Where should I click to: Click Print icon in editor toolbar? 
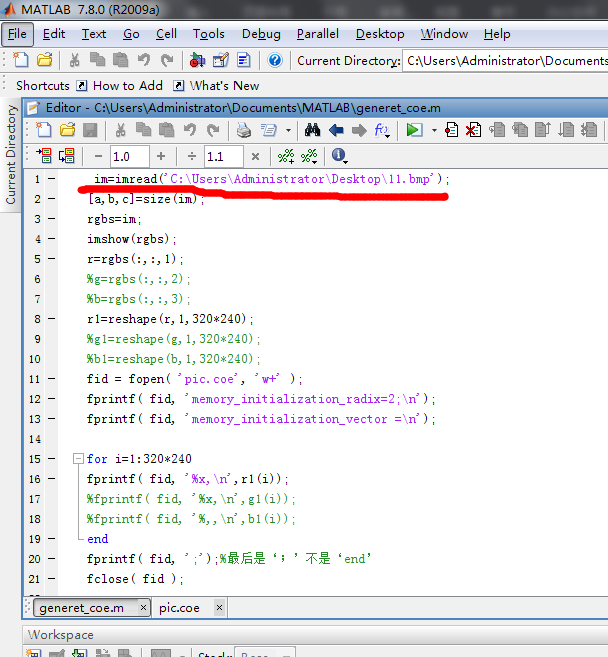pos(243,130)
